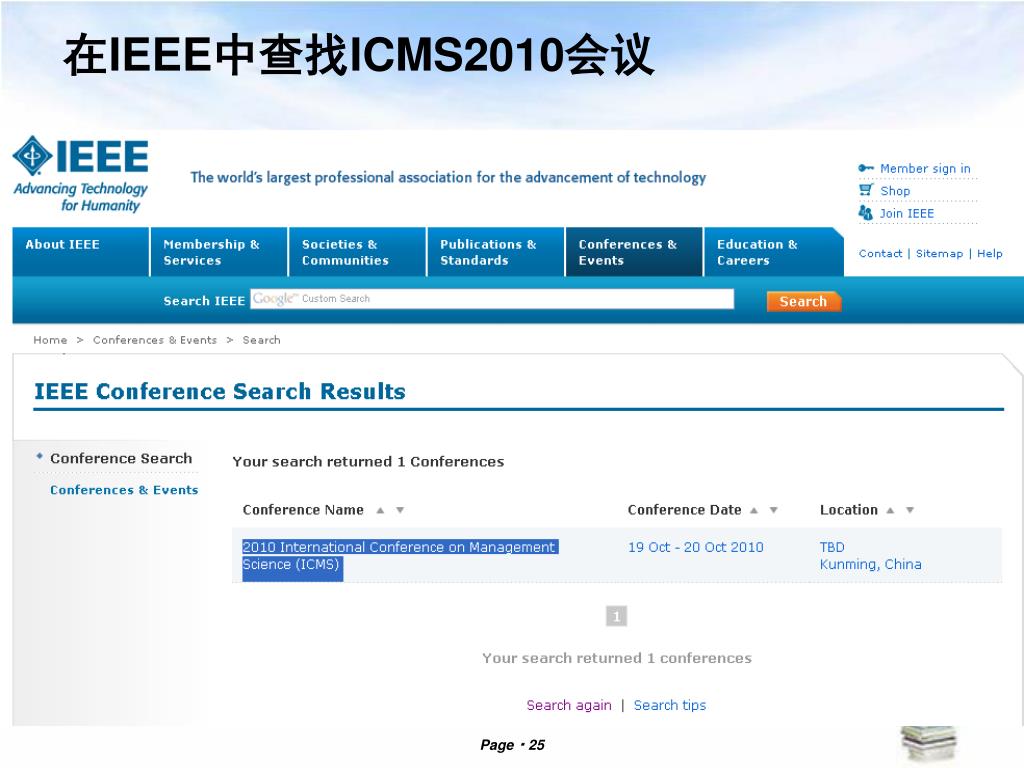Open Societies & Communities menu
The height and width of the screenshot is (768, 1024).
pyautogui.click(x=358, y=251)
